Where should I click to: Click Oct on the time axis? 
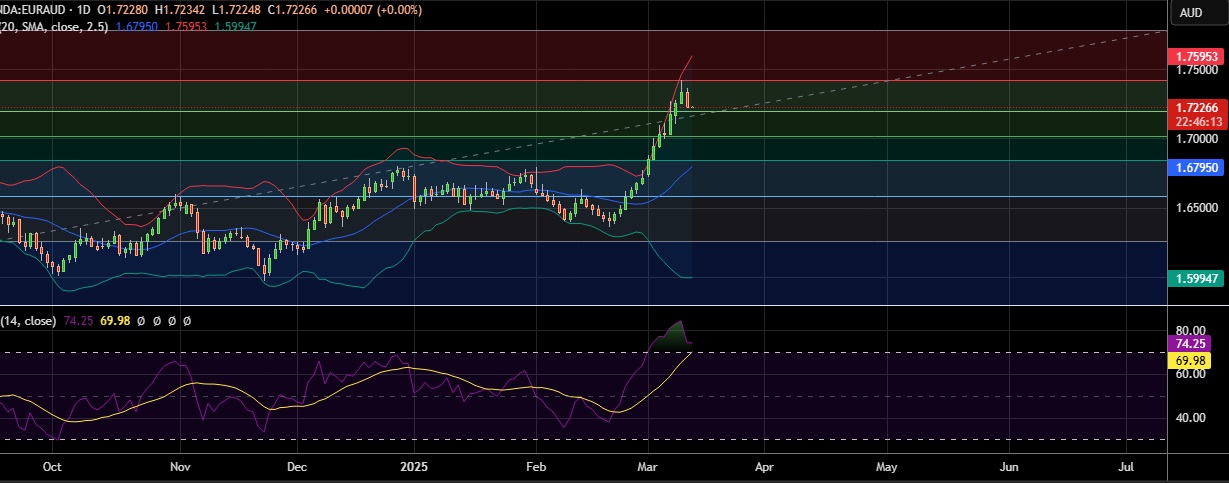coord(53,467)
